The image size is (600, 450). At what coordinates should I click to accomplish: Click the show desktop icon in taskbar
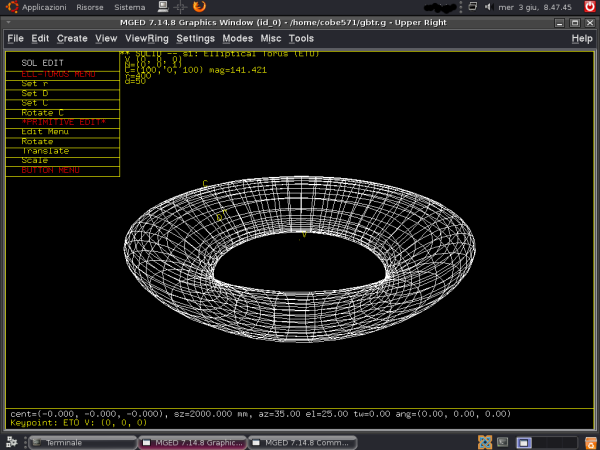tap(11, 442)
